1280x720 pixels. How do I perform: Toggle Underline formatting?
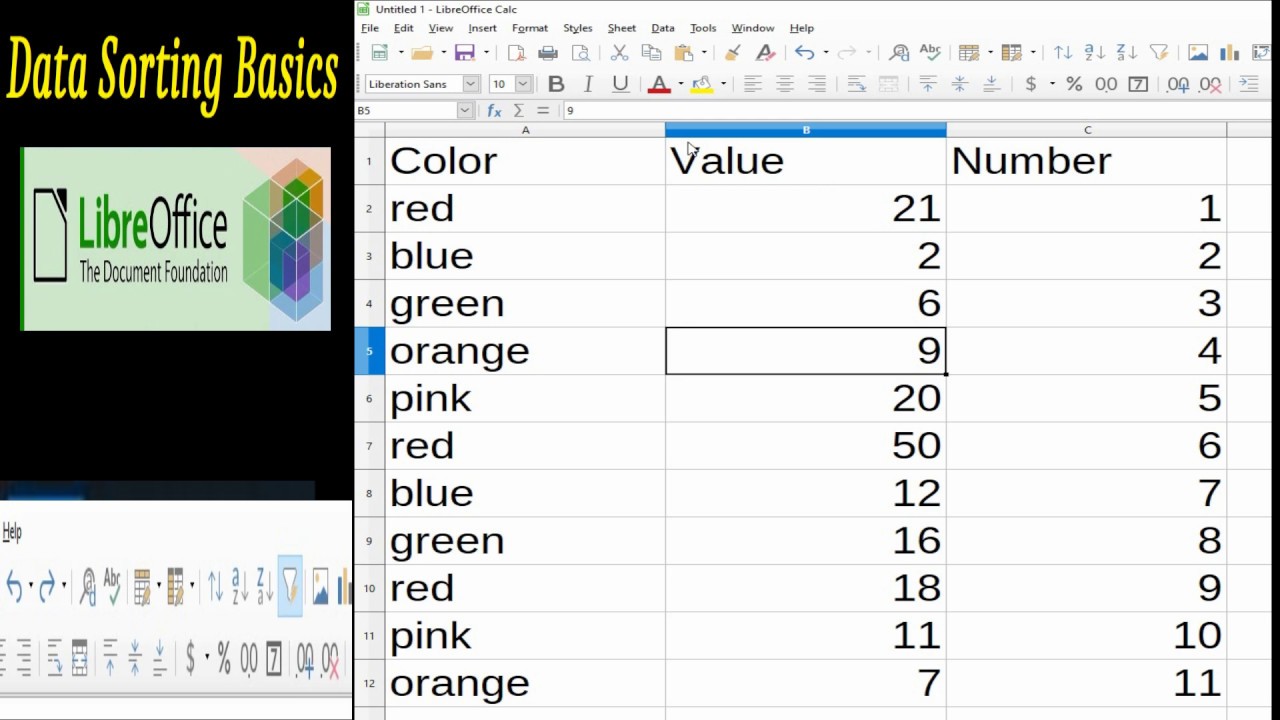pyautogui.click(x=620, y=84)
